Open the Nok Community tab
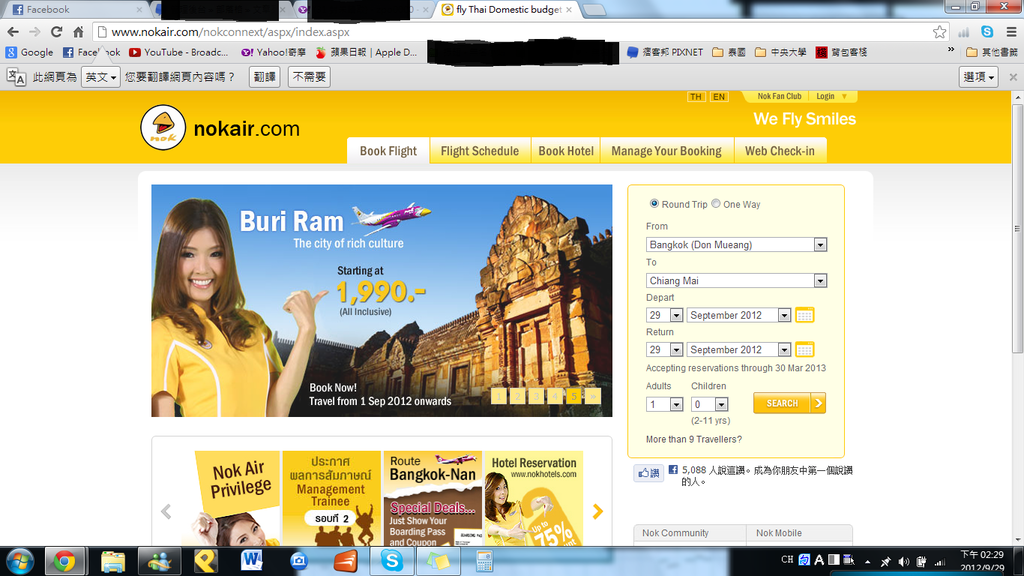Screen dimensions: 1024x576 point(690,533)
